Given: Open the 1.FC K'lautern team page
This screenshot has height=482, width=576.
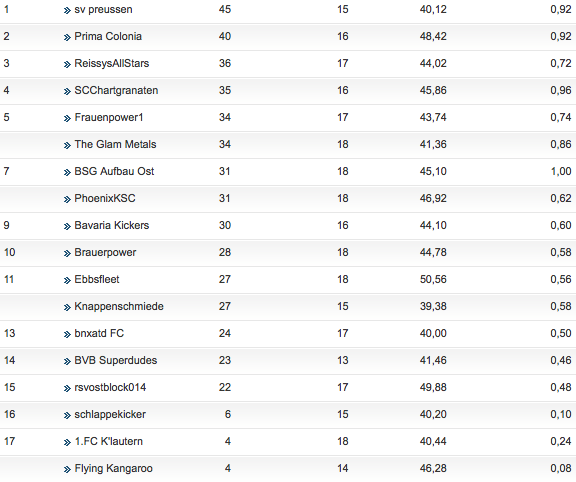Looking at the screenshot, I should 108,441.
